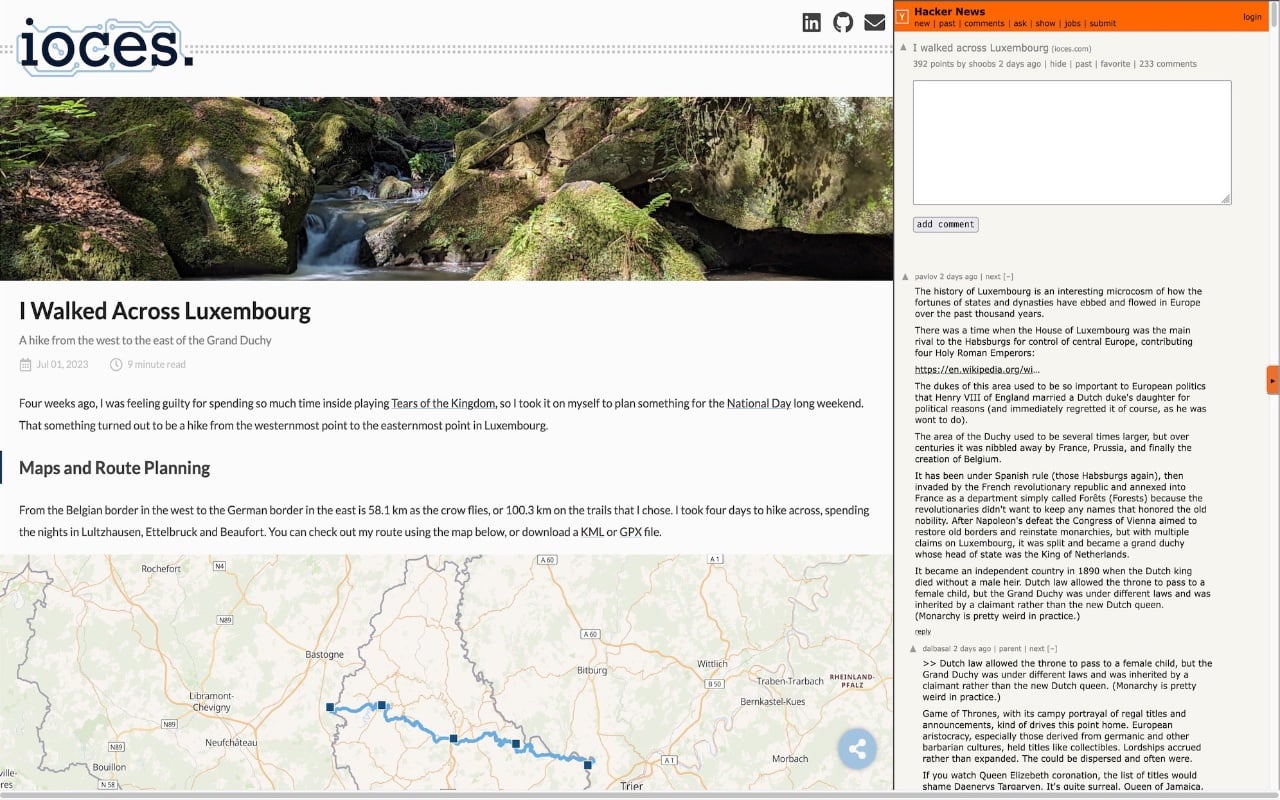1280x800 pixels.
Task: Click the '9 minute read' label
Action: [x=156, y=365]
